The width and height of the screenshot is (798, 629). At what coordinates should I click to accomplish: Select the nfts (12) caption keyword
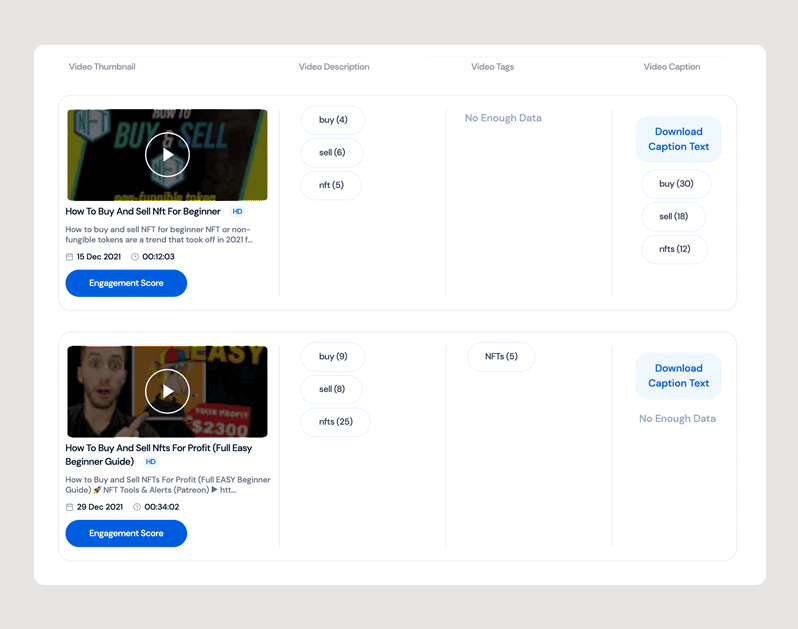click(675, 249)
